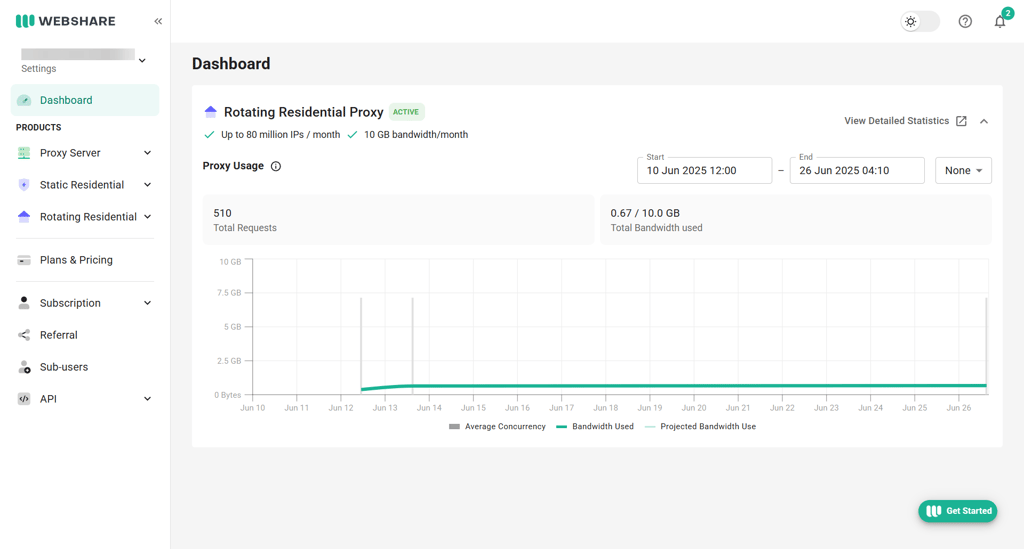This screenshot has width=1024, height=549.
Task: Collapse the Rotating Residential Proxy card
Action: tap(984, 121)
